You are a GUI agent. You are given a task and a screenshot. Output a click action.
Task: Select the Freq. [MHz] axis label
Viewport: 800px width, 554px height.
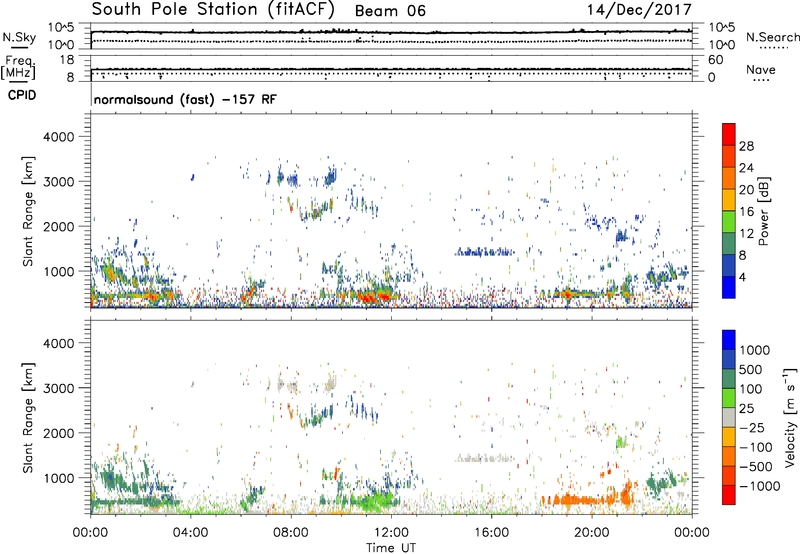[x=18, y=68]
